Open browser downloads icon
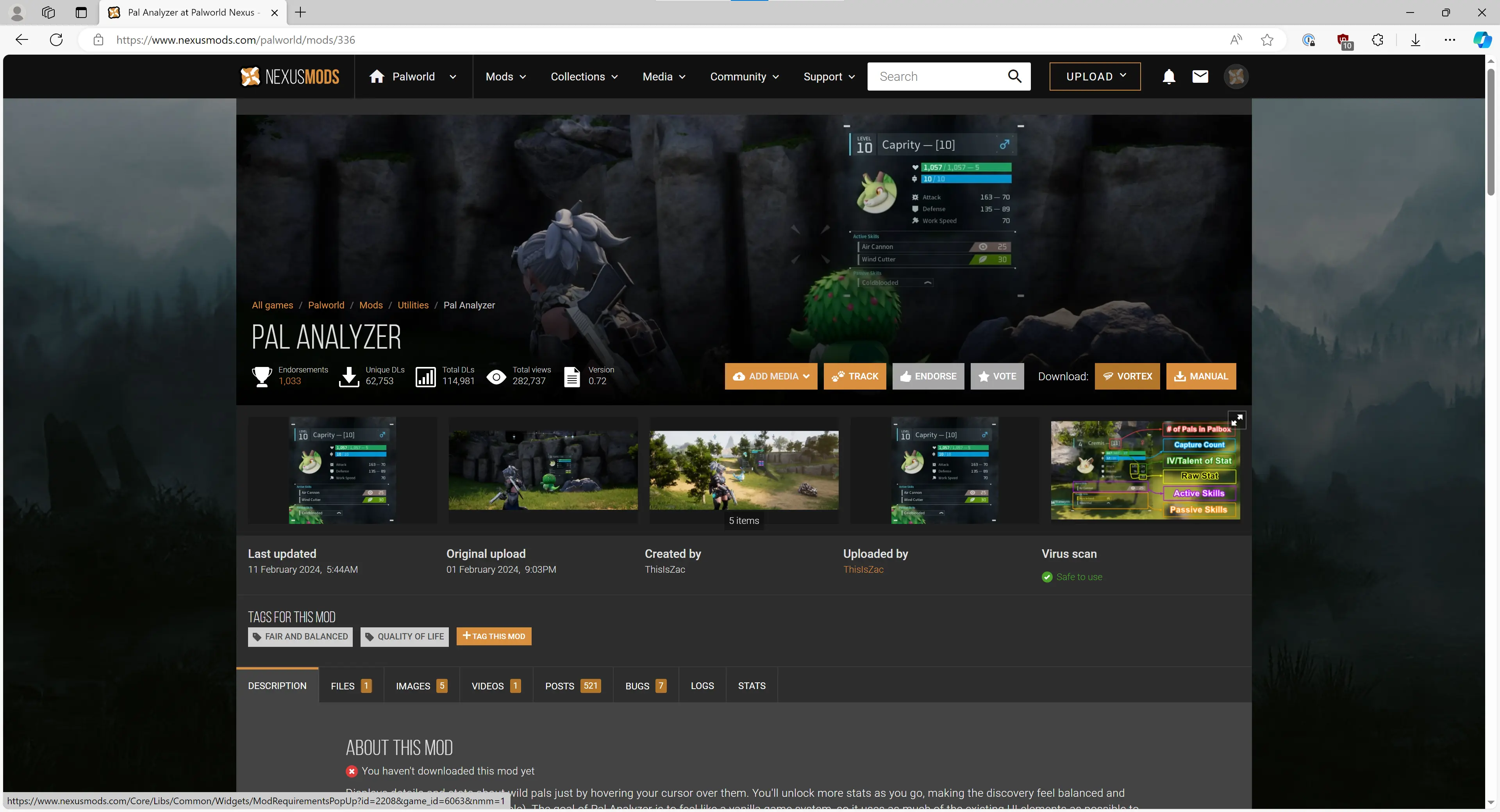1500x812 pixels. click(x=1415, y=39)
